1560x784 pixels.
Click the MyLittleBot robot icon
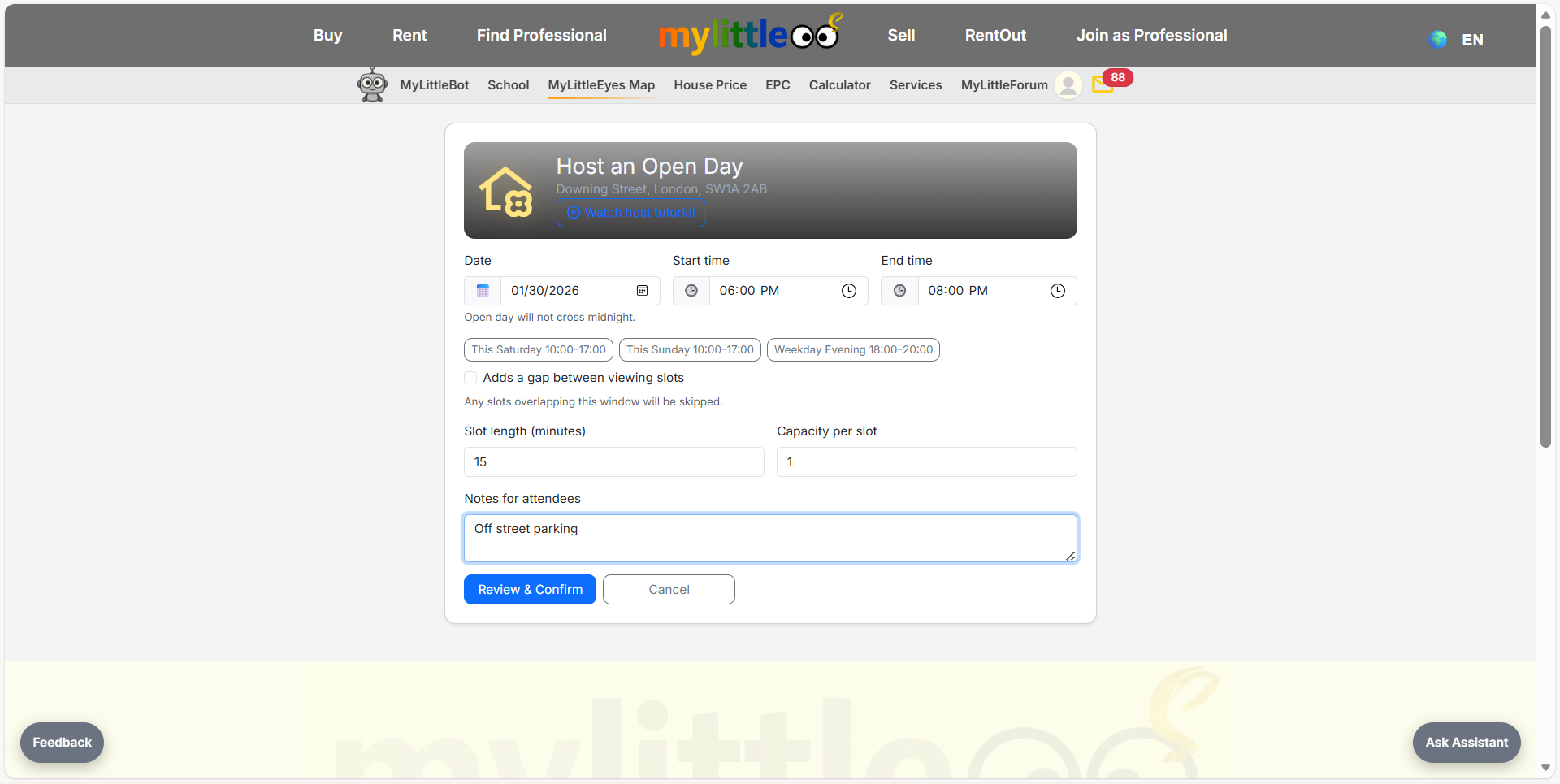pos(372,84)
